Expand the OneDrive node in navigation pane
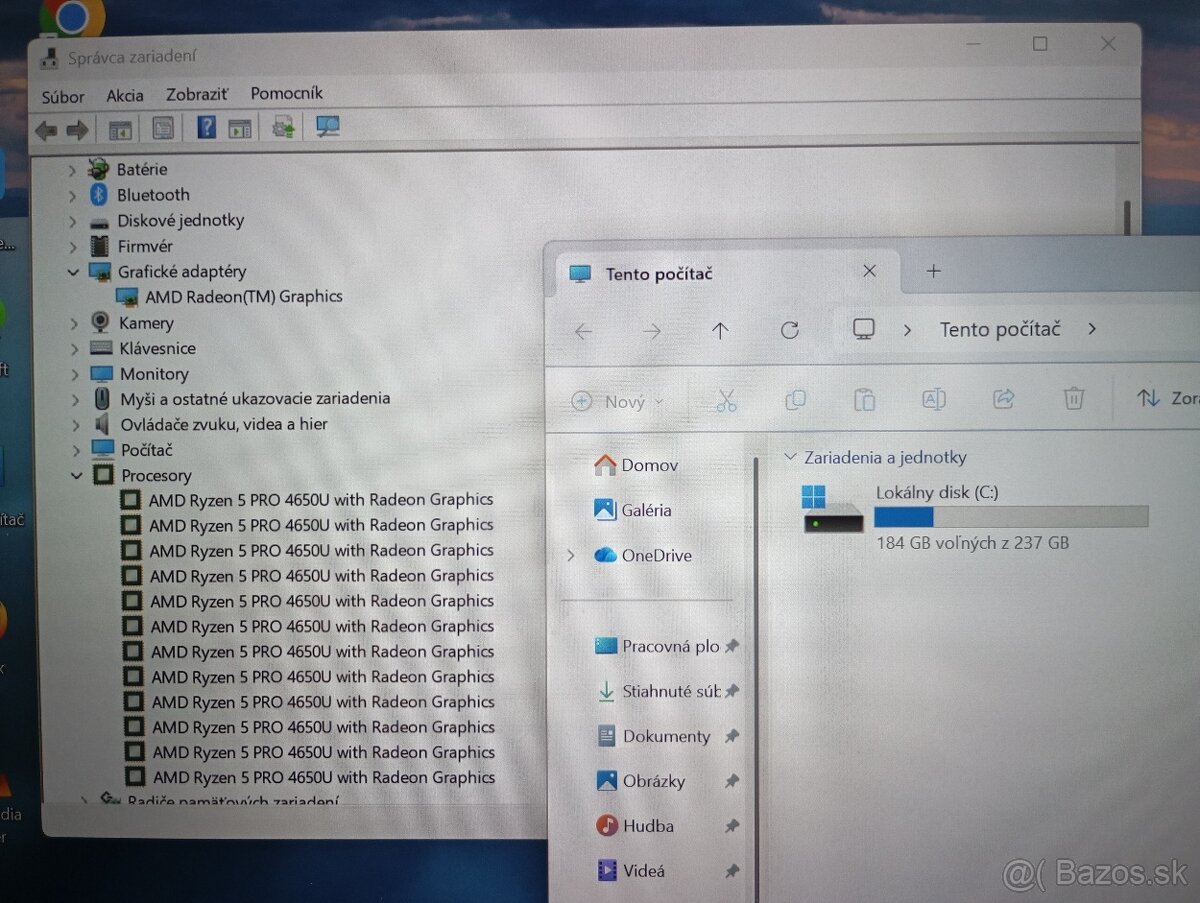 coord(571,555)
